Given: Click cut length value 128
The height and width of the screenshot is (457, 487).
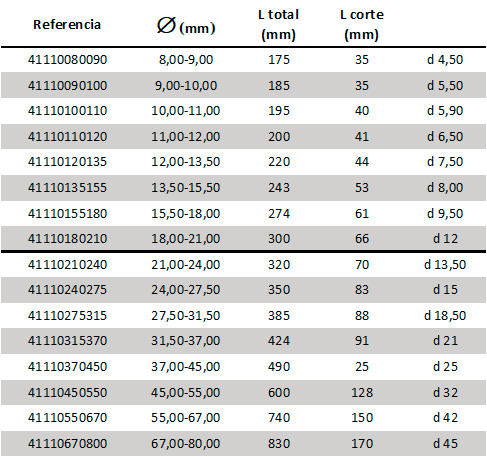Looking at the screenshot, I should pyautogui.click(x=362, y=393).
